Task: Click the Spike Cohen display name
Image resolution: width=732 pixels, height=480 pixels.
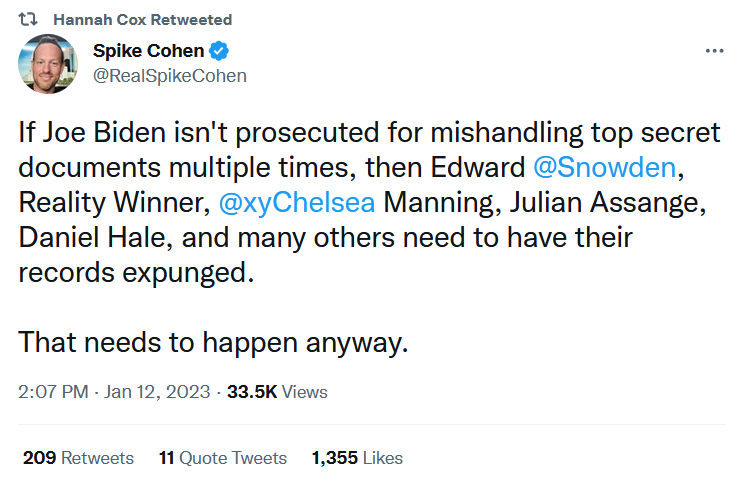Action: 148,50
